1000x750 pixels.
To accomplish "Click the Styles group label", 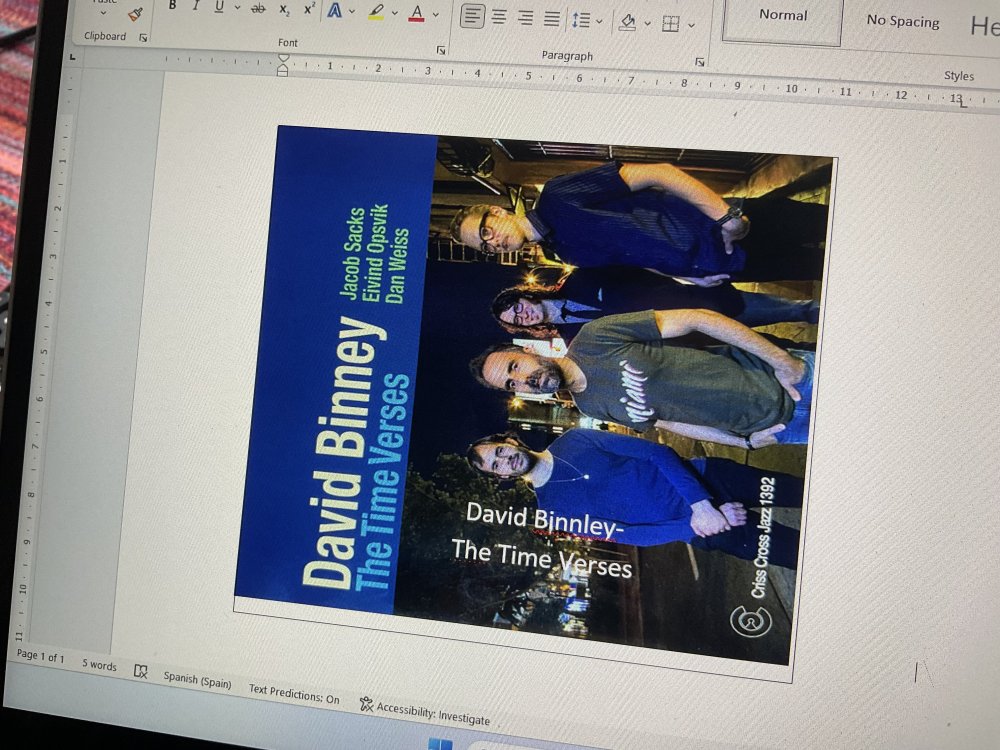I will click(959, 76).
